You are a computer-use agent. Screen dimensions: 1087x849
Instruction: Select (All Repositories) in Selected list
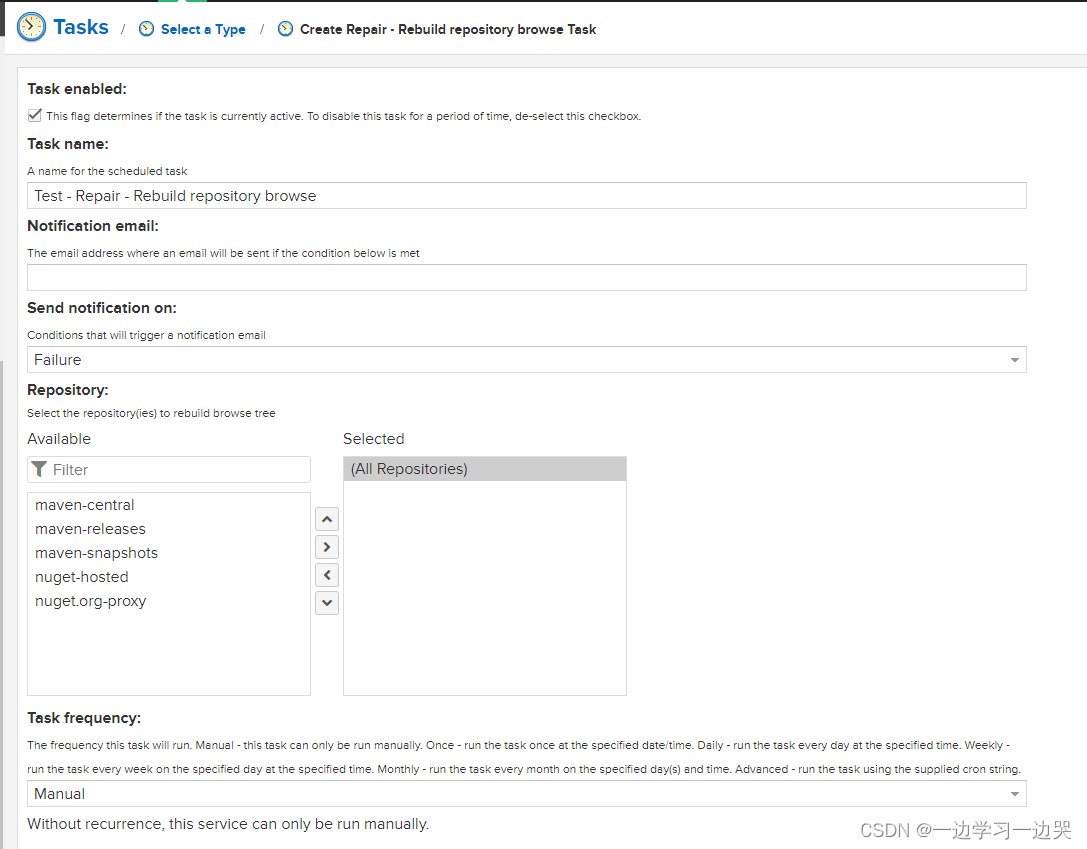(409, 469)
